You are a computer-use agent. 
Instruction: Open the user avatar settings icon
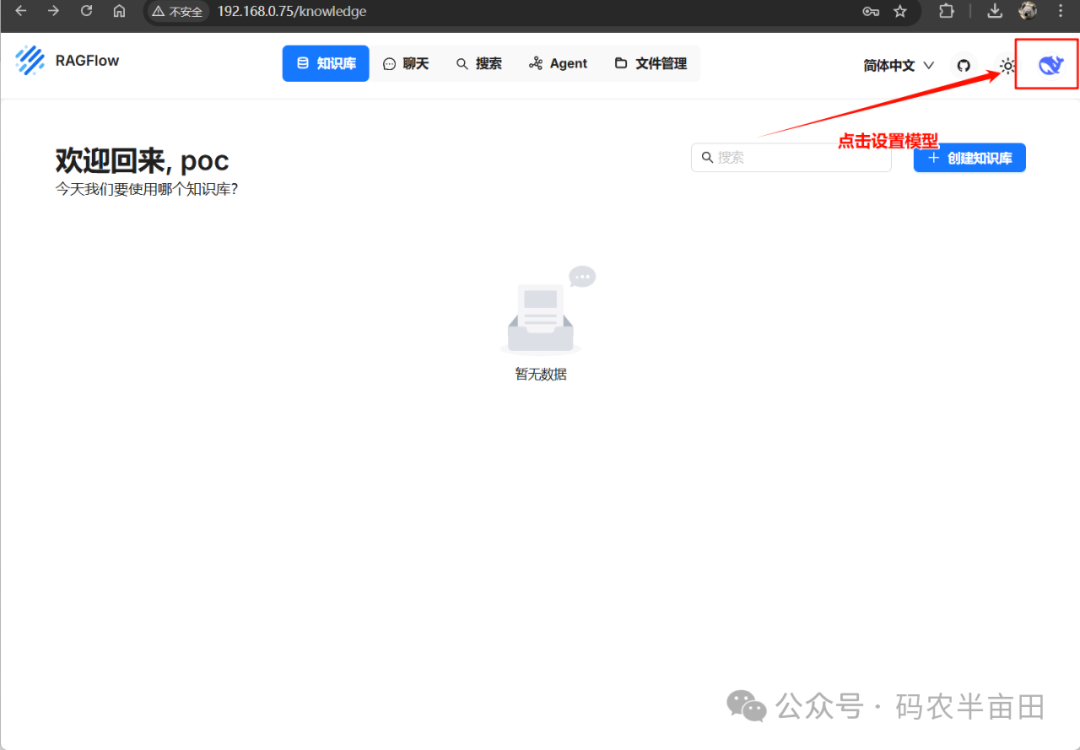pos(1049,65)
